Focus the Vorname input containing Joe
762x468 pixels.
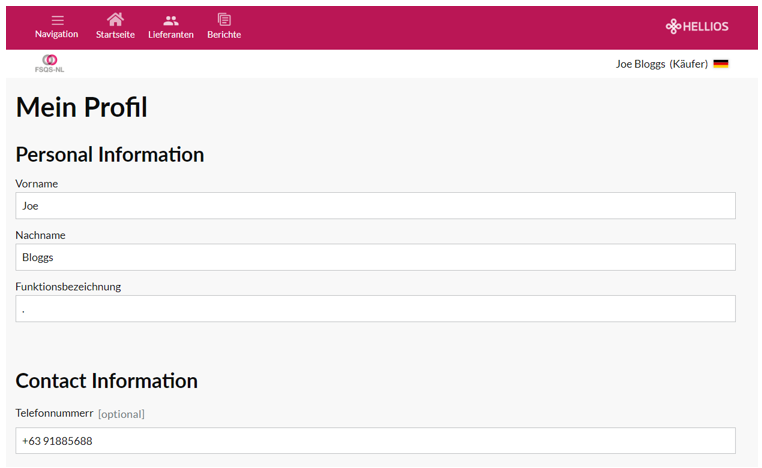coord(375,206)
